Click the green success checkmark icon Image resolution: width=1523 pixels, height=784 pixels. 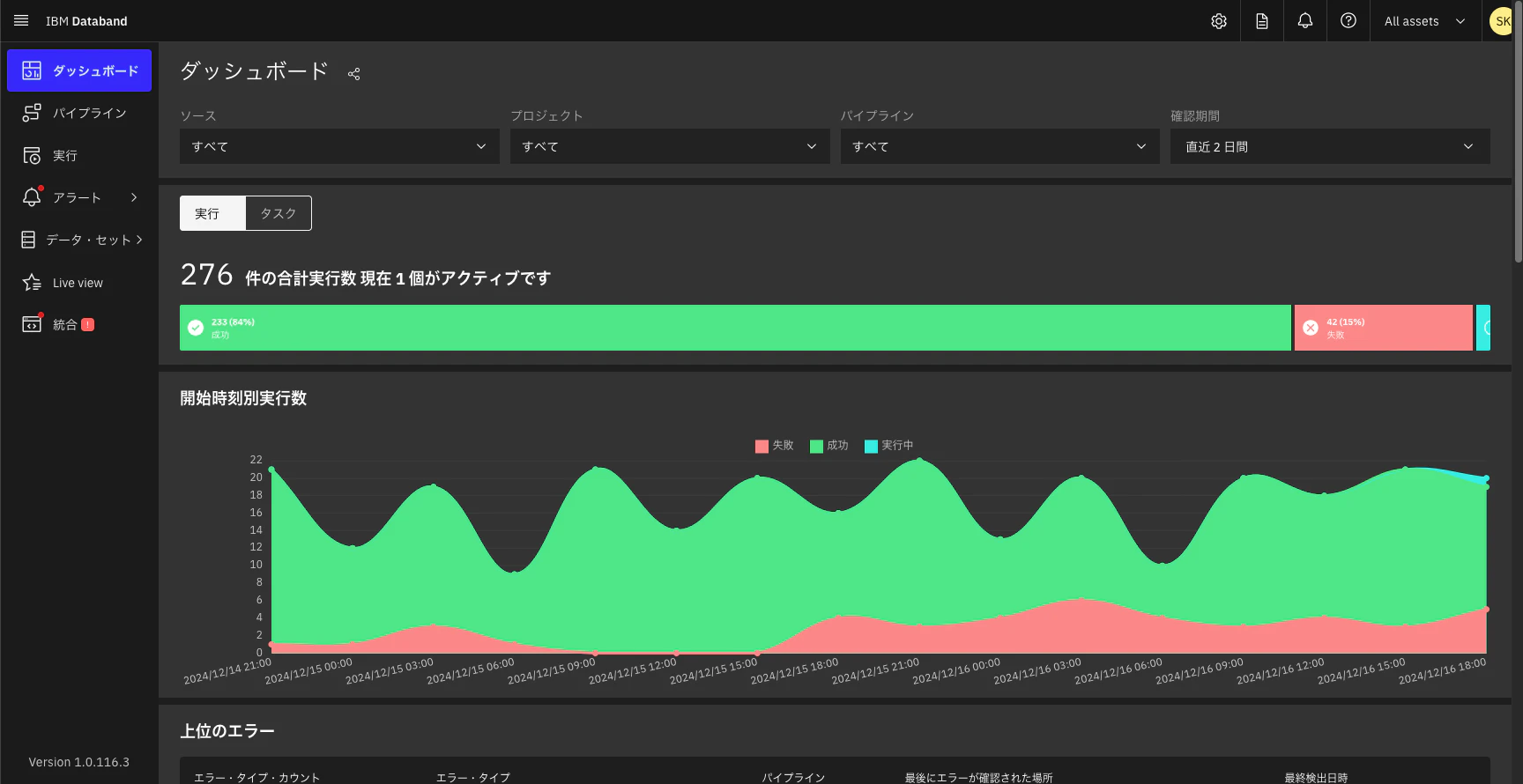(x=196, y=328)
